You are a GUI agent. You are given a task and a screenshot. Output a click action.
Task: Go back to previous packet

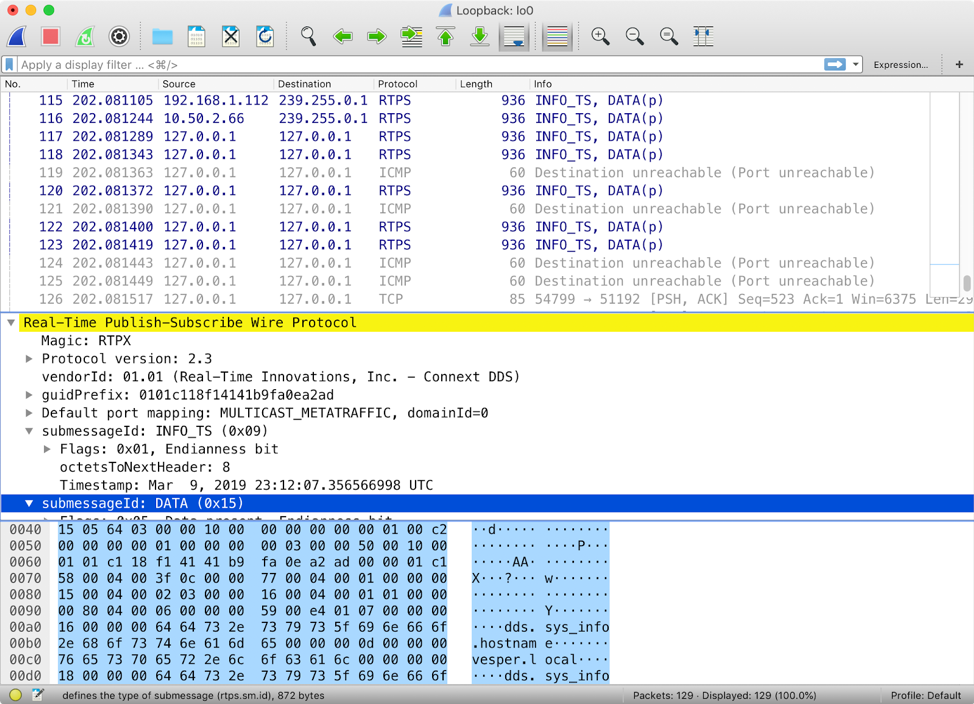342,37
